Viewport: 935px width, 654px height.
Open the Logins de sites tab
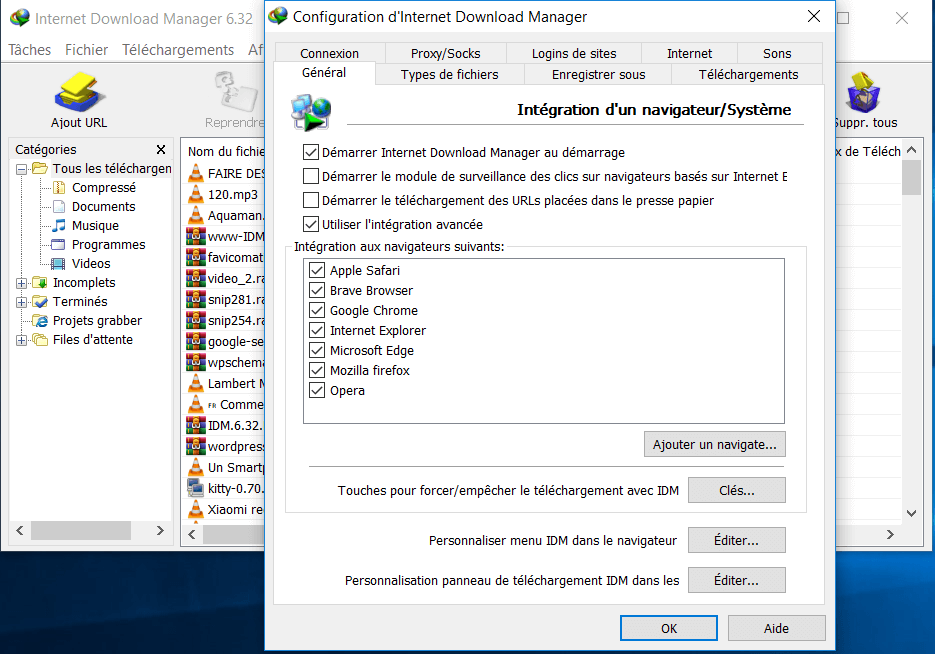coord(574,54)
